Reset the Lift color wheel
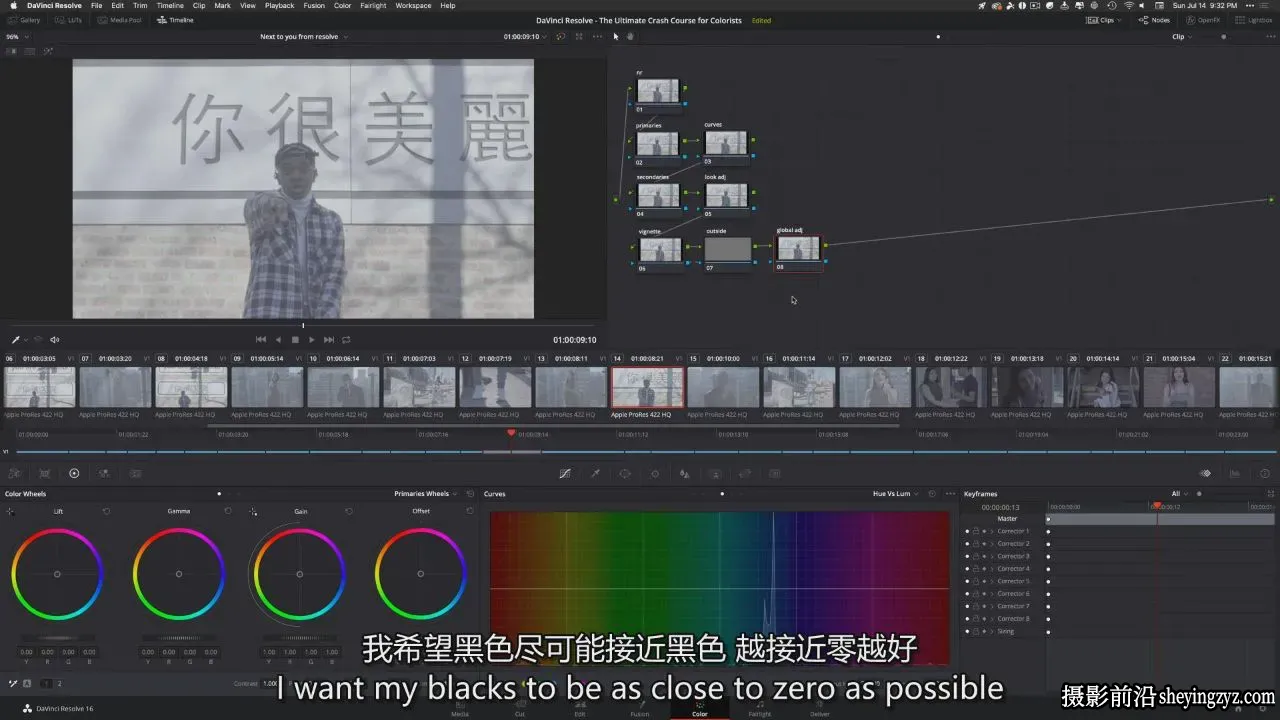Viewport: 1280px width, 720px height. (x=106, y=511)
